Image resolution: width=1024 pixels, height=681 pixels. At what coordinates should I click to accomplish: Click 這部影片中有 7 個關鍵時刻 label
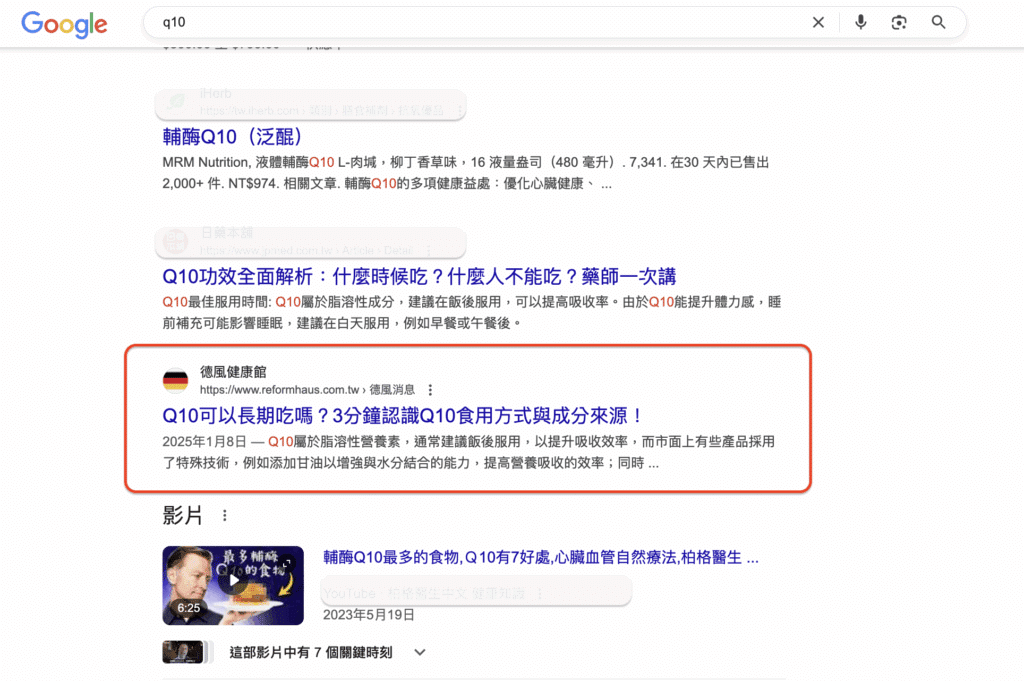click(311, 652)
